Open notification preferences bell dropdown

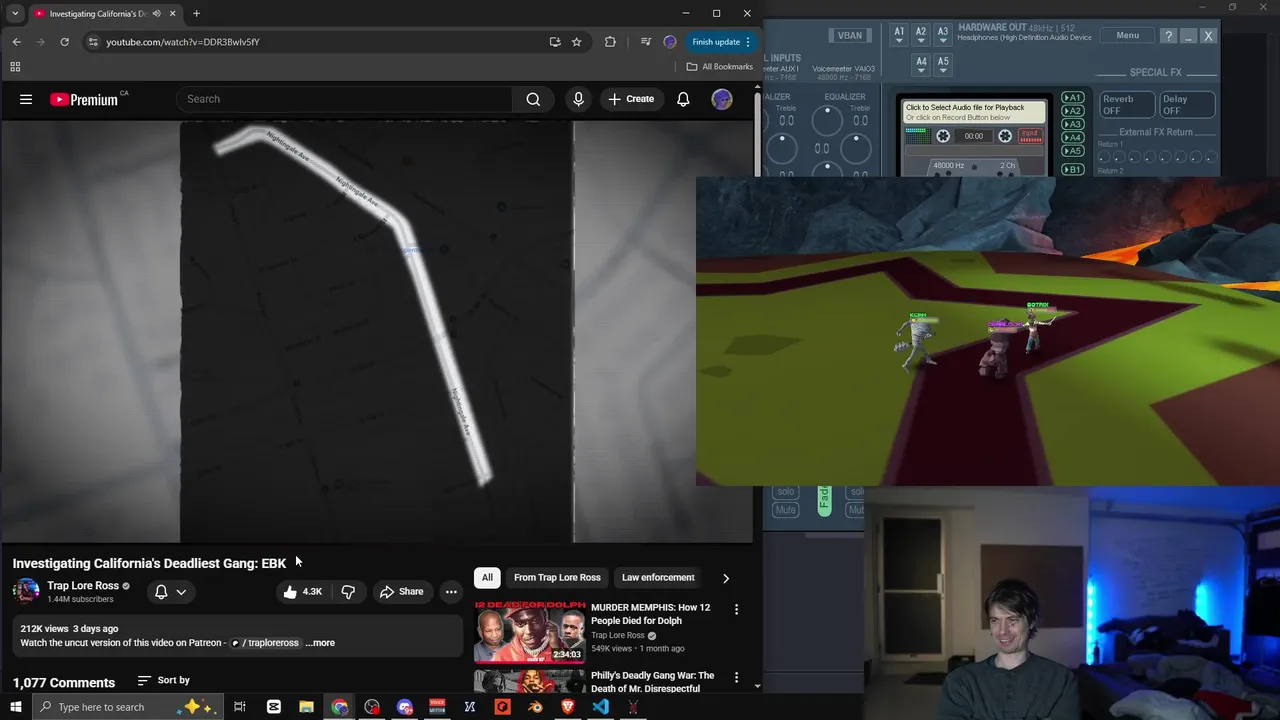click(170, 592)
